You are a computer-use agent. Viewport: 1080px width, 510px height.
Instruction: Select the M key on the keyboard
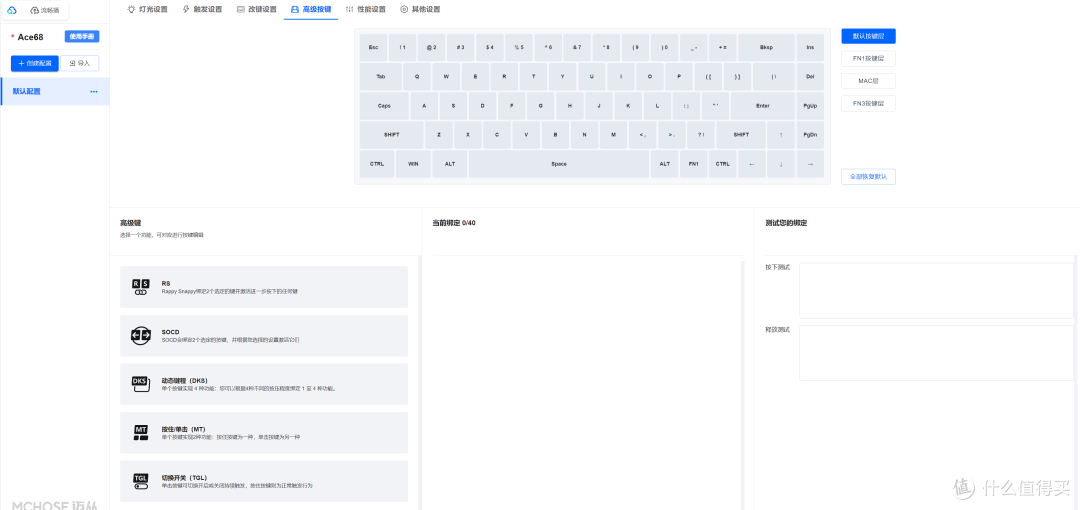[613, 135]
